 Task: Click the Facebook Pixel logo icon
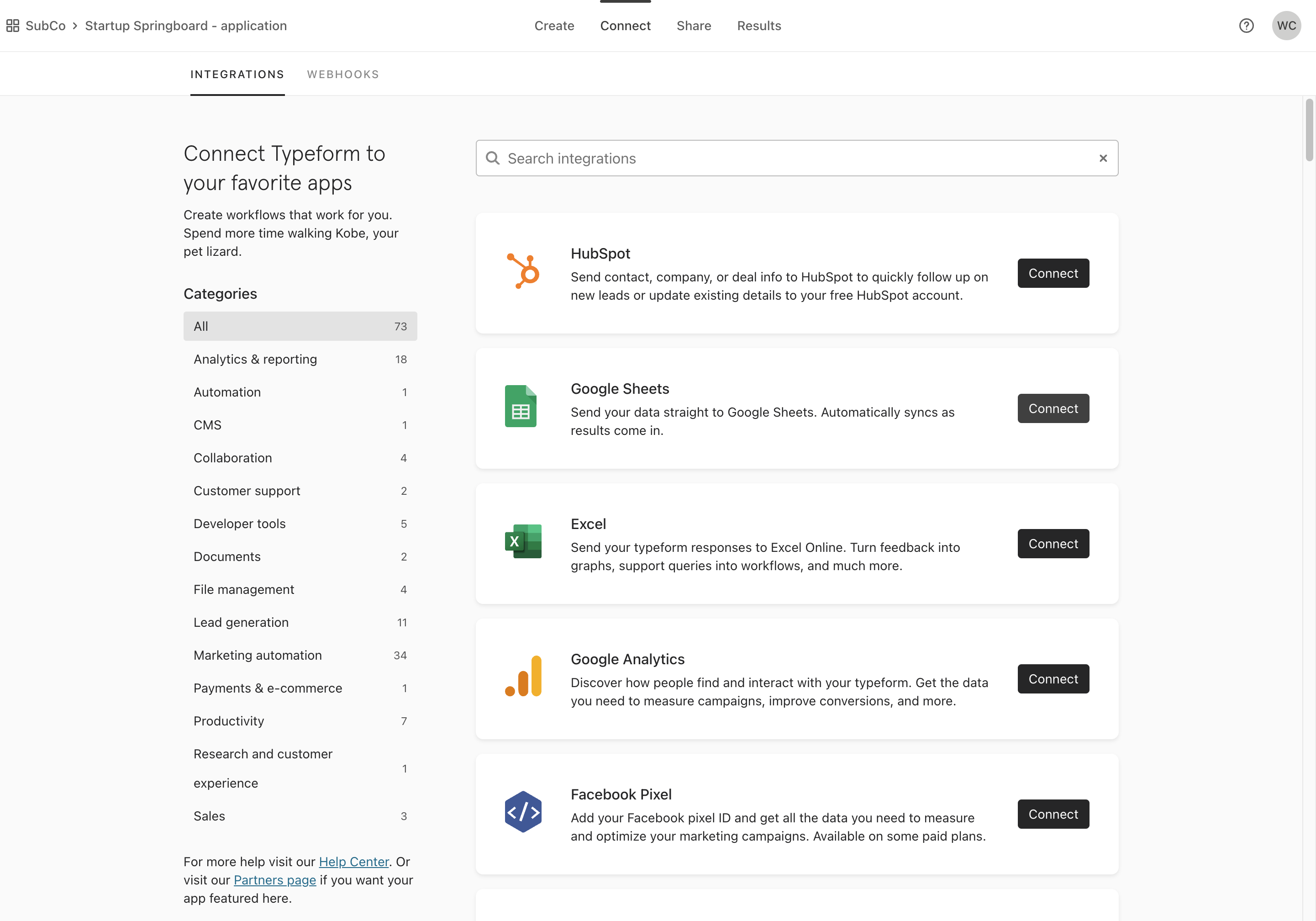point(523,811)
